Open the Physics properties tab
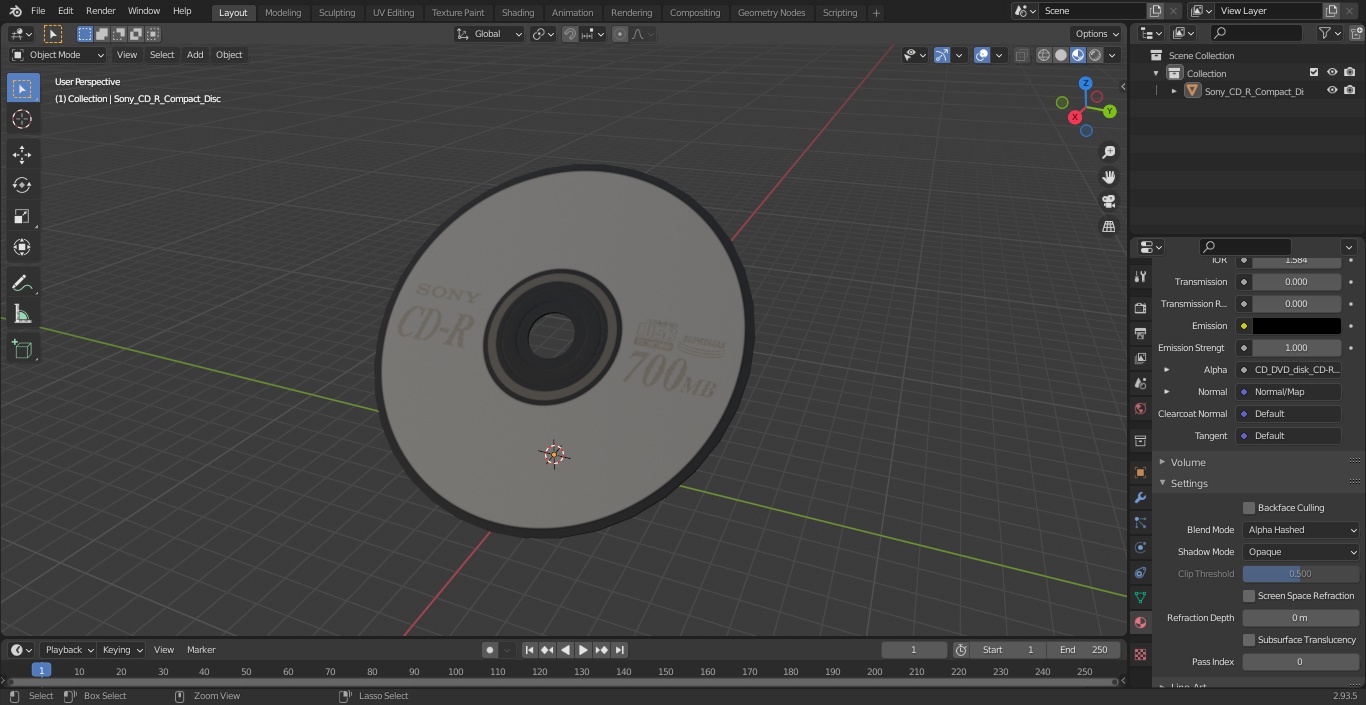The width and height of the screenshot is (1366, 705). click(1140, 547)
